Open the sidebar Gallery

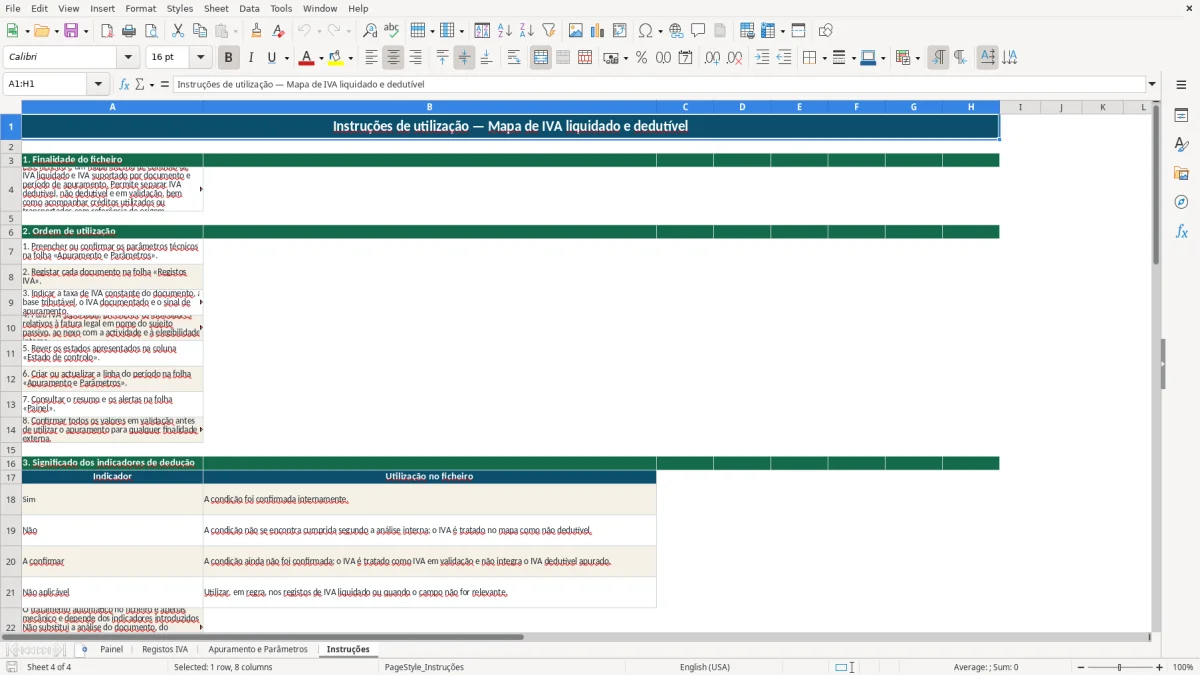click(x=1181, y=173)
